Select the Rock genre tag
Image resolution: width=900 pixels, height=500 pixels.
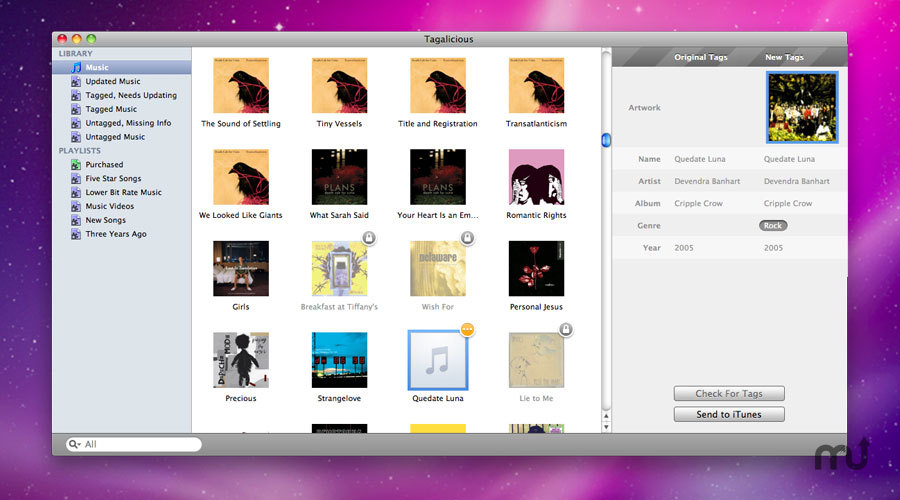click(x=773, y=226)
